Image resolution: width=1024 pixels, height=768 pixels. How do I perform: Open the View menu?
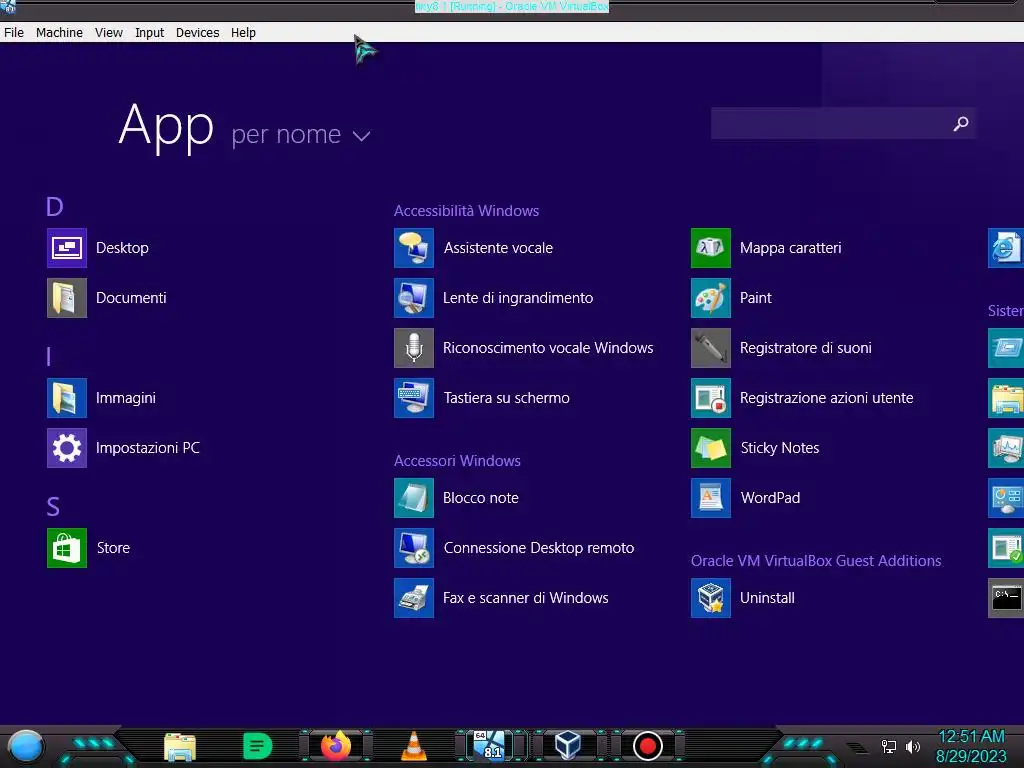click(108, 33)
